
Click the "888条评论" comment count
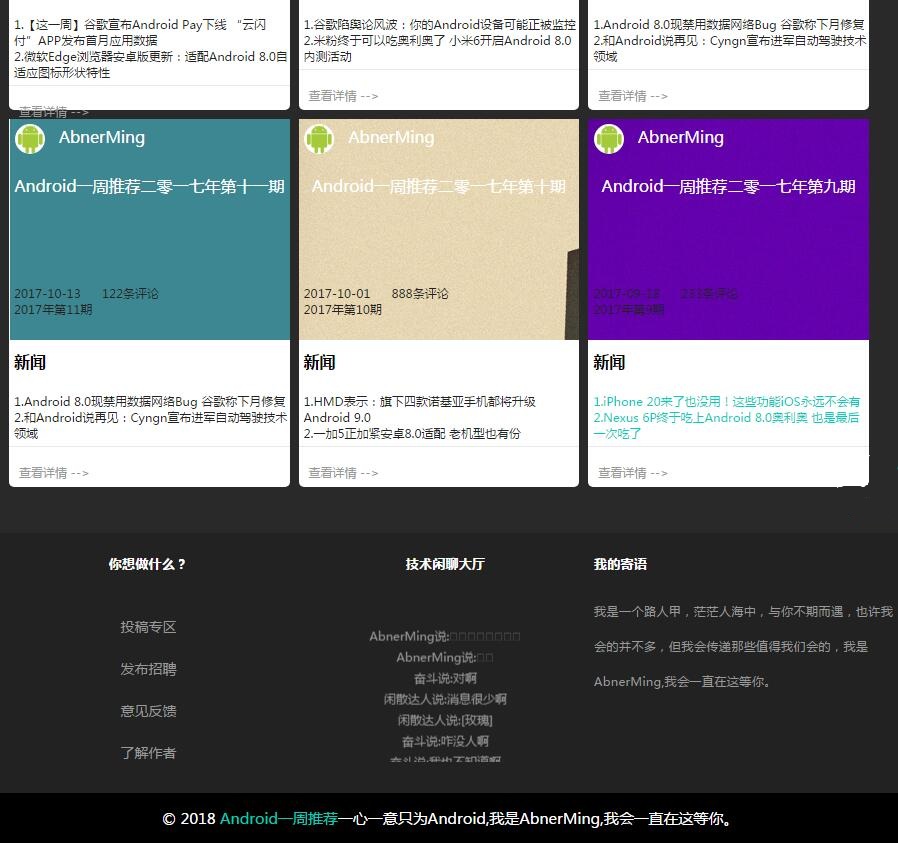(420, 294)
